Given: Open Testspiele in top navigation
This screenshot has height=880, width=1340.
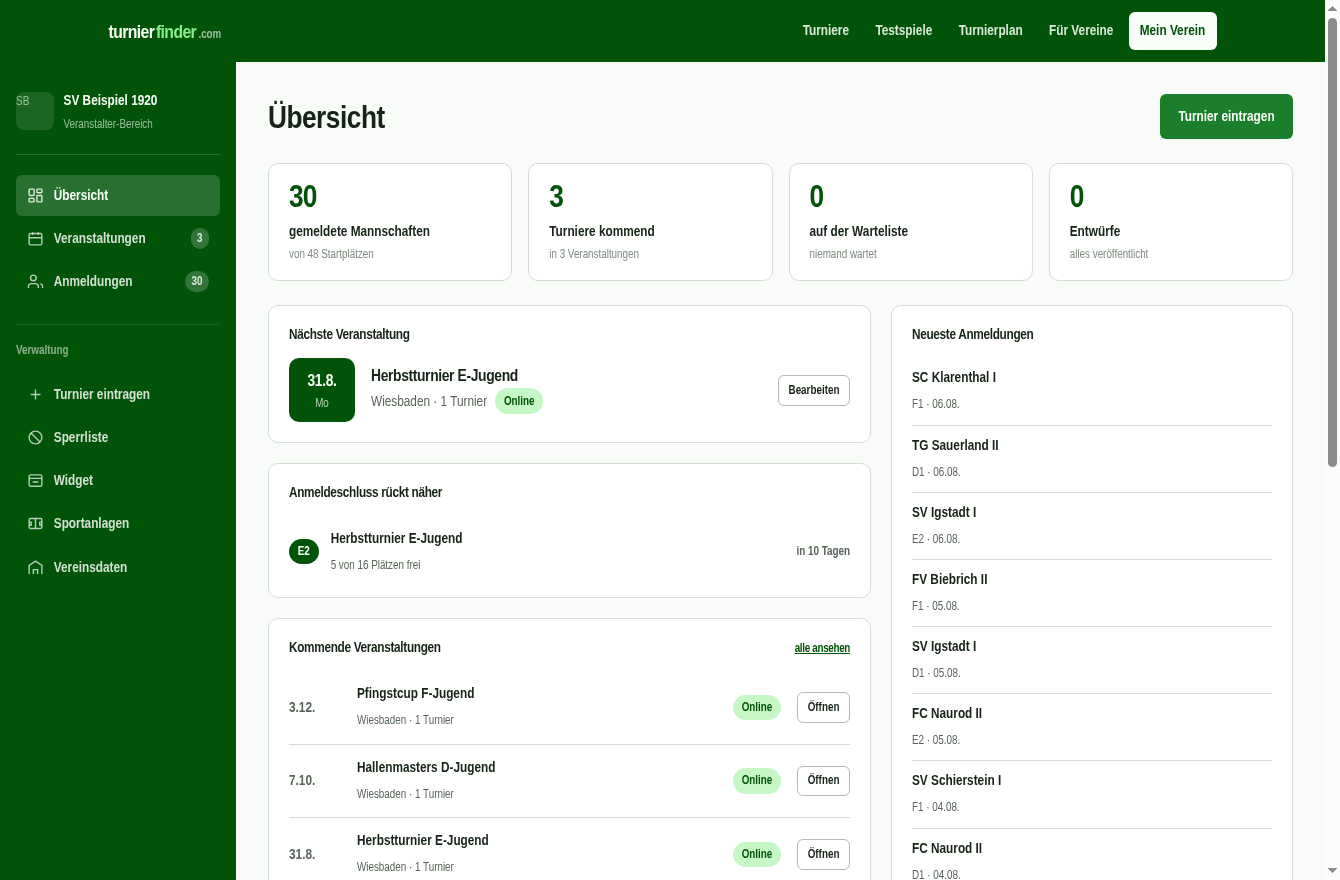Looking at the screenshot, I should point(903,31).
